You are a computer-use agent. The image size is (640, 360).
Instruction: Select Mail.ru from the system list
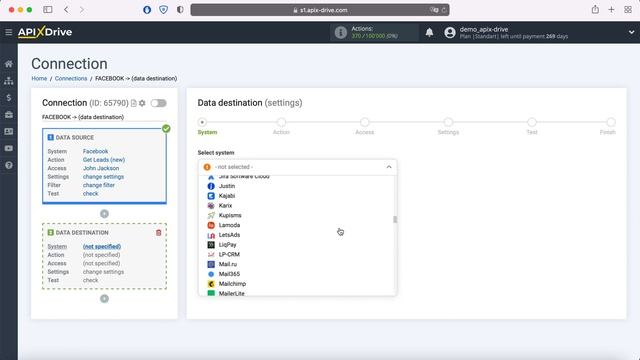coord(297,264)
